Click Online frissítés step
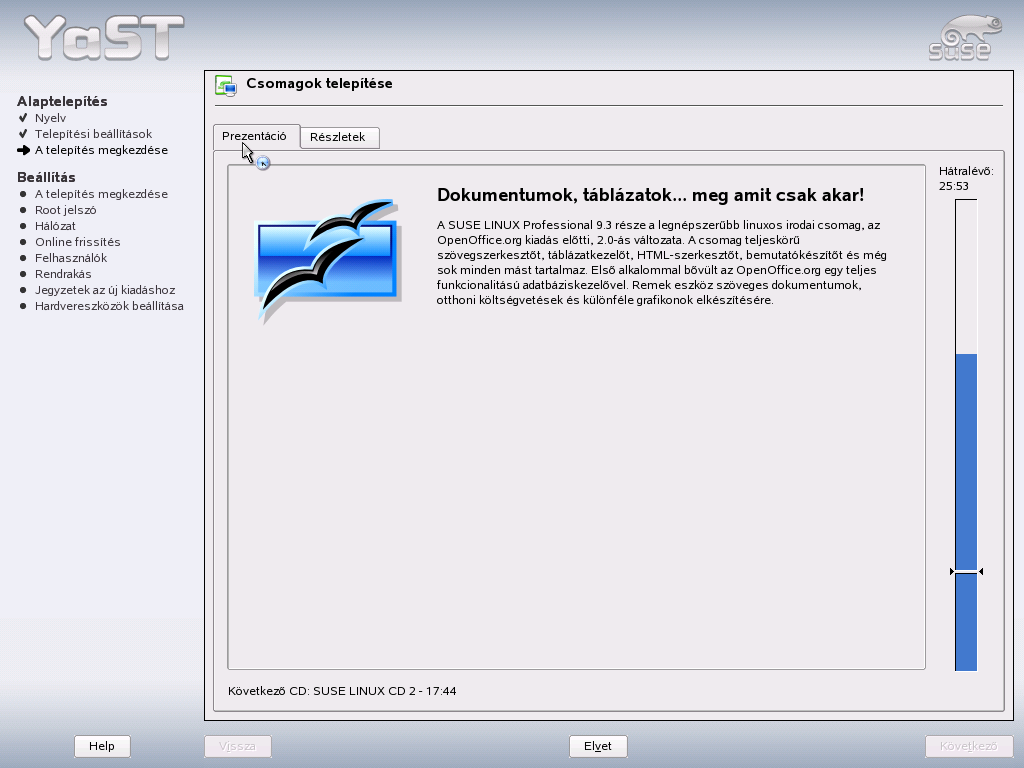Image resolution: width=1024 pixels, height=768 pixels. click(78, 242)
